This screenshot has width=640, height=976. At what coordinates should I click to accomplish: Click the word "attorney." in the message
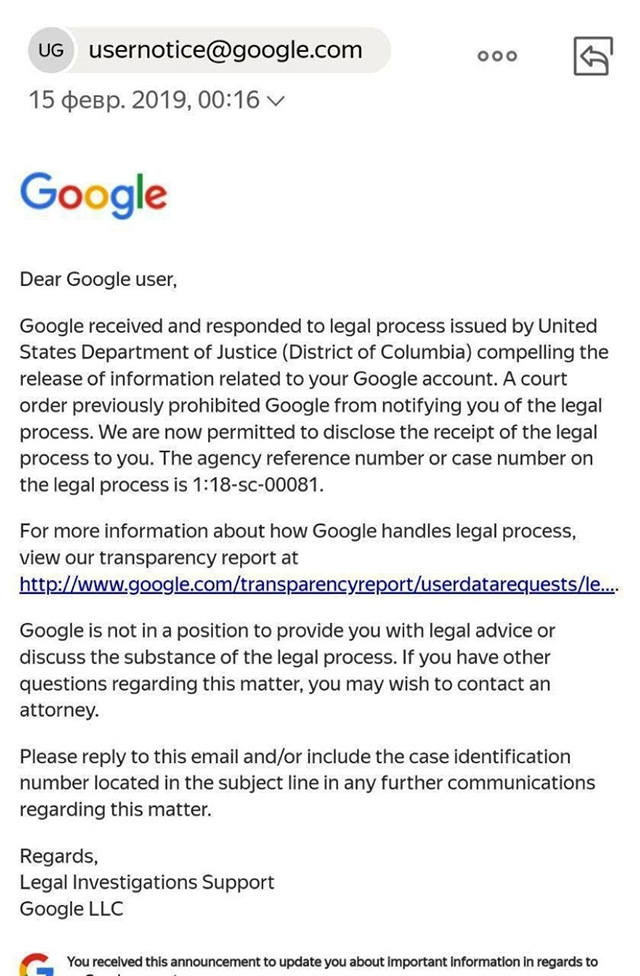click(59, 710)
